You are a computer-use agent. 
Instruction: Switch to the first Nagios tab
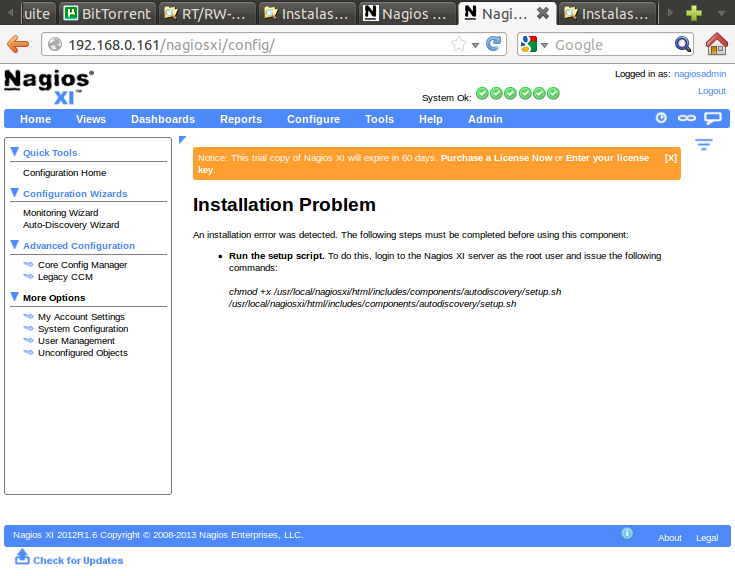coord(407,13)
